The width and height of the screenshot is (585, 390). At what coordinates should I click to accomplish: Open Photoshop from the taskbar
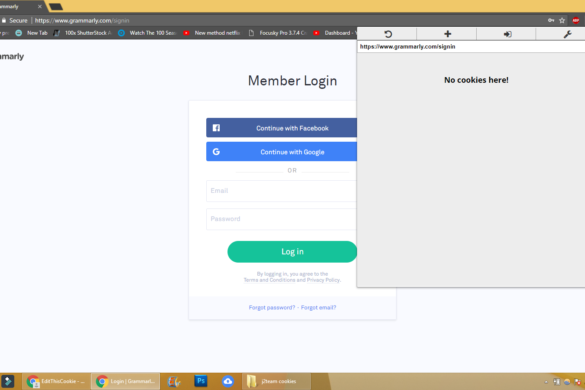click(200, 381)
